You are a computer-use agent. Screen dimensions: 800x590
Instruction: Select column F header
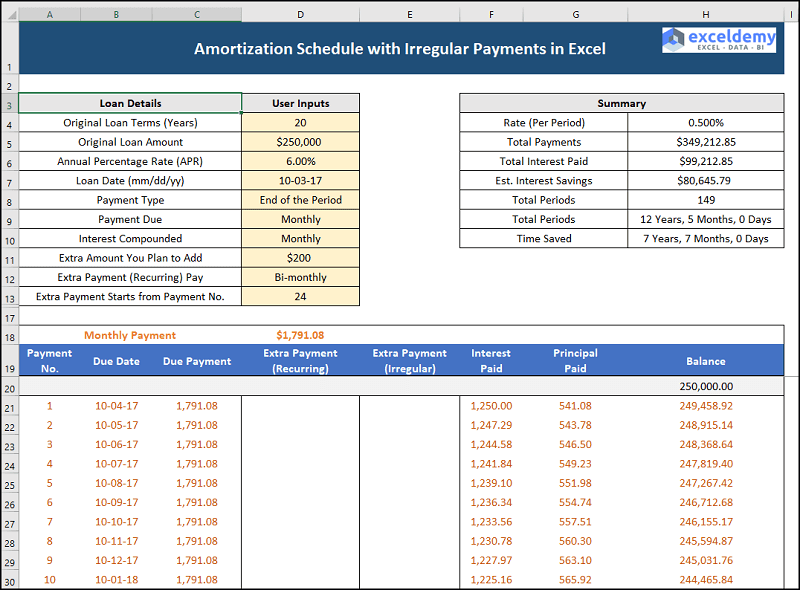[x=491, y=15]
